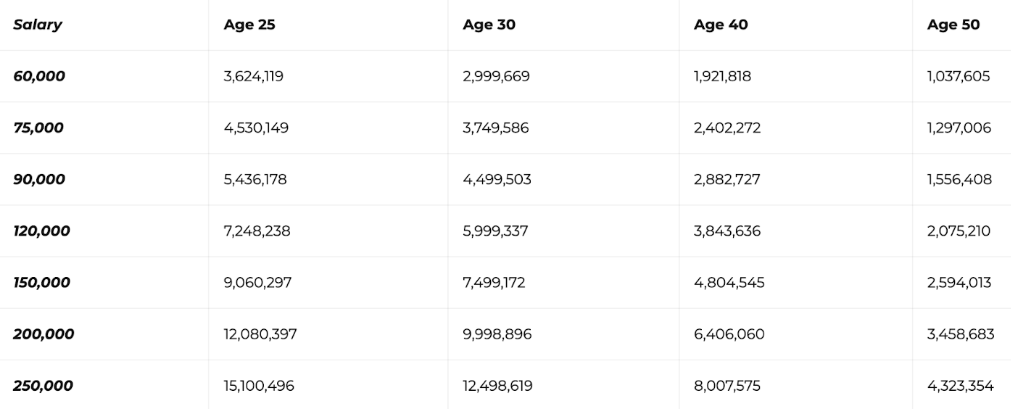Viewport: 1011px width, 409px height.
Task: Click the cell showing 8,007,575
Action: point(729,385)
